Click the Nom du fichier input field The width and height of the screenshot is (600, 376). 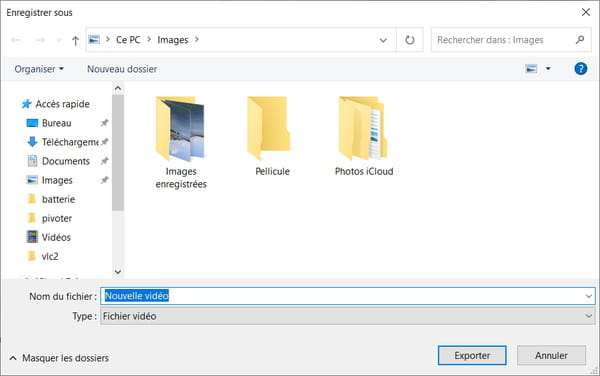pyautogui.click(x=347, y=296)
